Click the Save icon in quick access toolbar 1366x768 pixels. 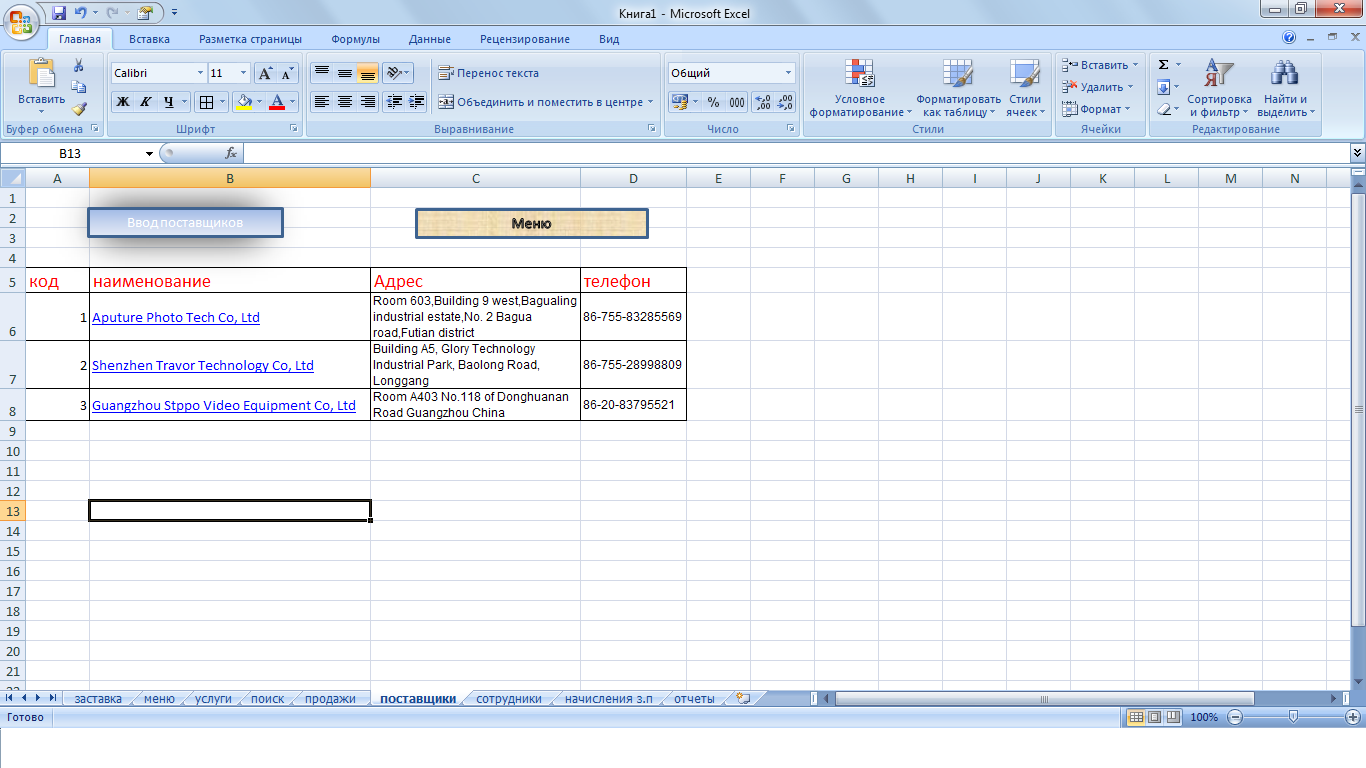tap(59, 13)
